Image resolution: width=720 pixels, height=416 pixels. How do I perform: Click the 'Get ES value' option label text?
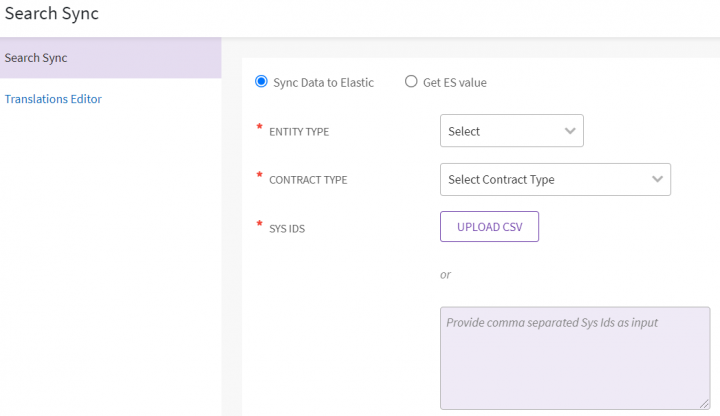tap(455, 82)
